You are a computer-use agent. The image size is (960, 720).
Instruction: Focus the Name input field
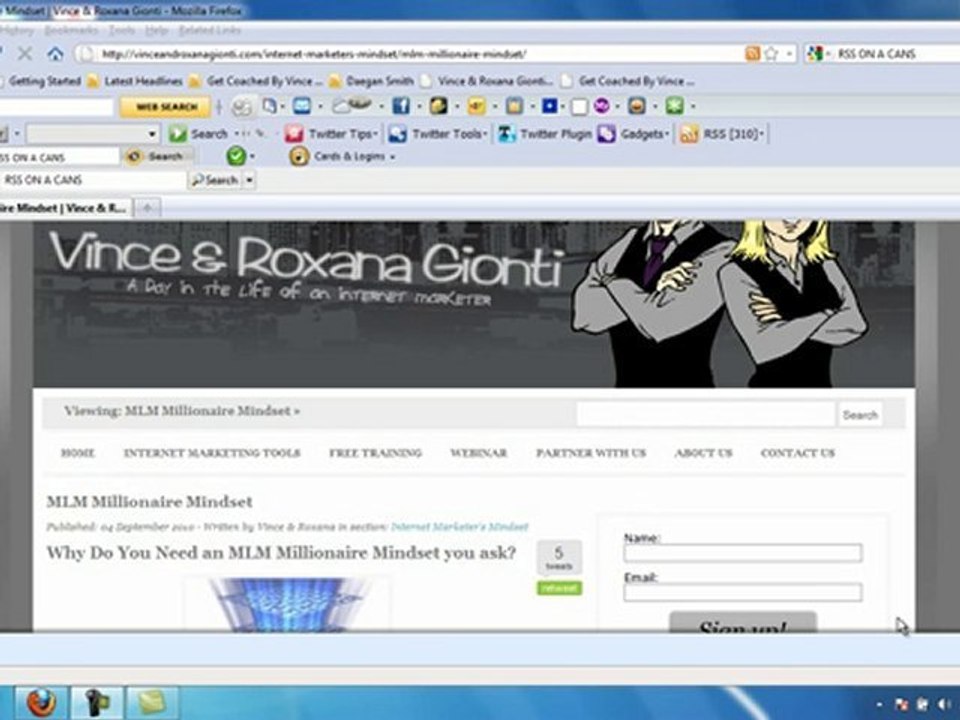(743, 553)
